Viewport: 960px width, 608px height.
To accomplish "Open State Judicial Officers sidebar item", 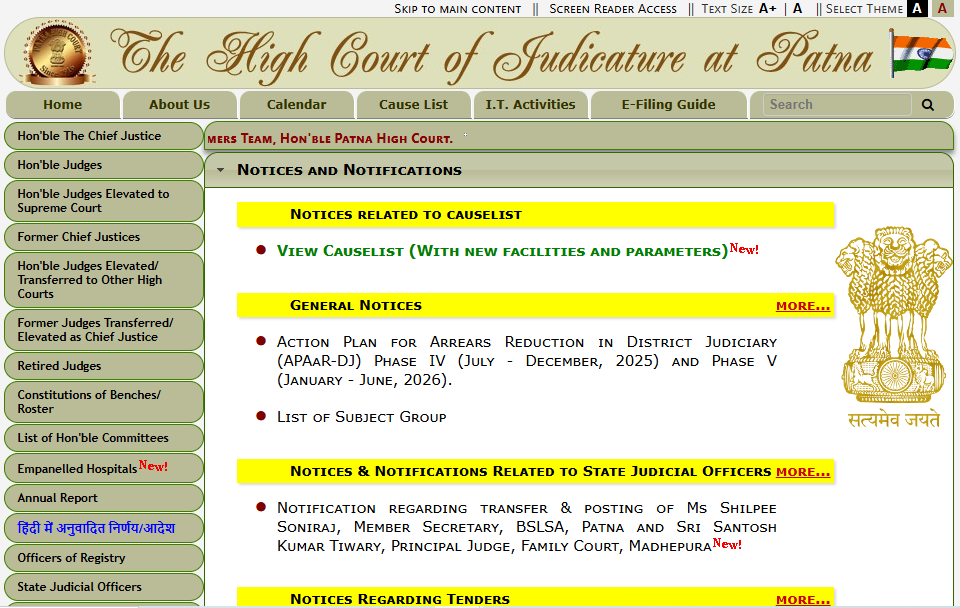I will coord(103,587).
